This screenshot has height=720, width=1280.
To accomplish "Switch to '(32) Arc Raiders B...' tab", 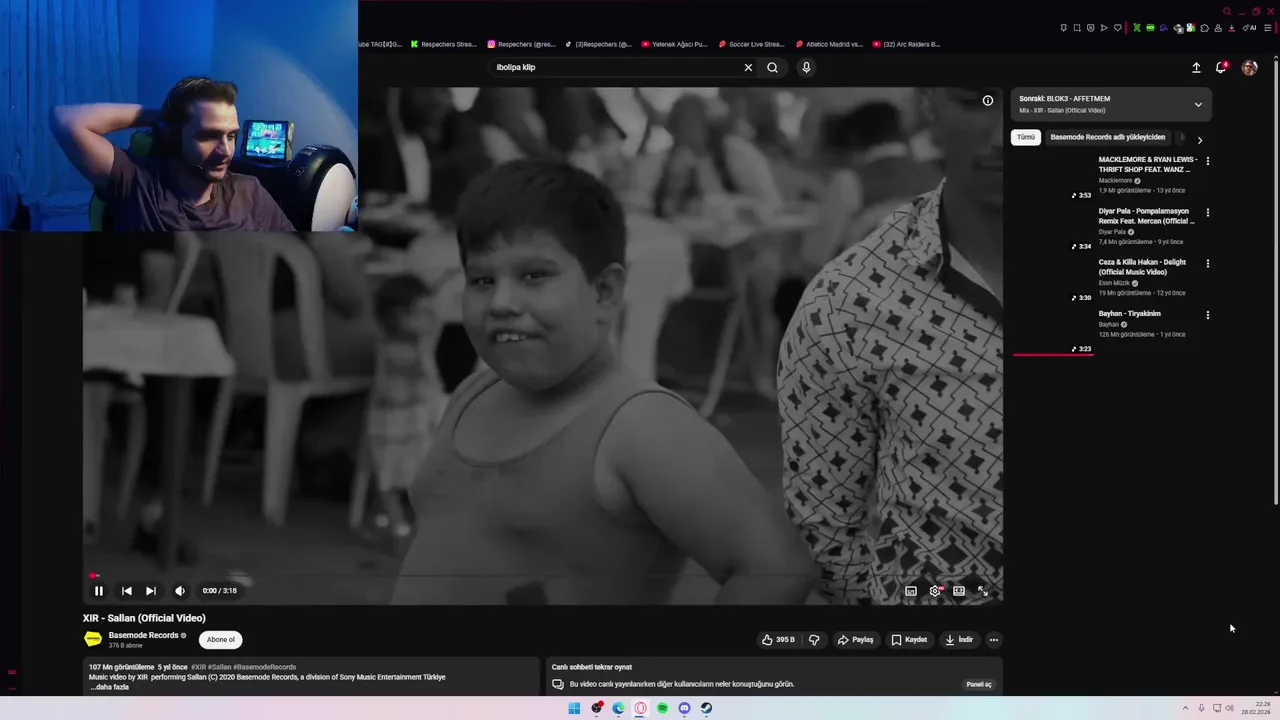I will 906,44.
